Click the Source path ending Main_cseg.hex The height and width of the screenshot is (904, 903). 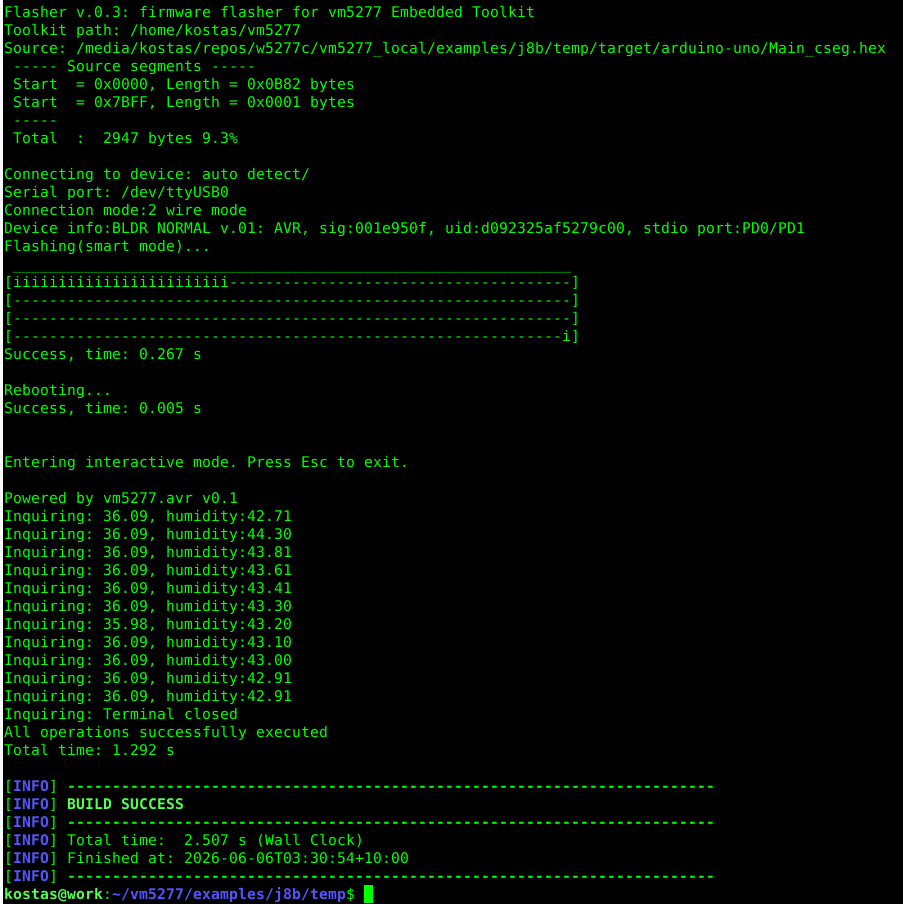pyautogui.click(x=445, y=48)
